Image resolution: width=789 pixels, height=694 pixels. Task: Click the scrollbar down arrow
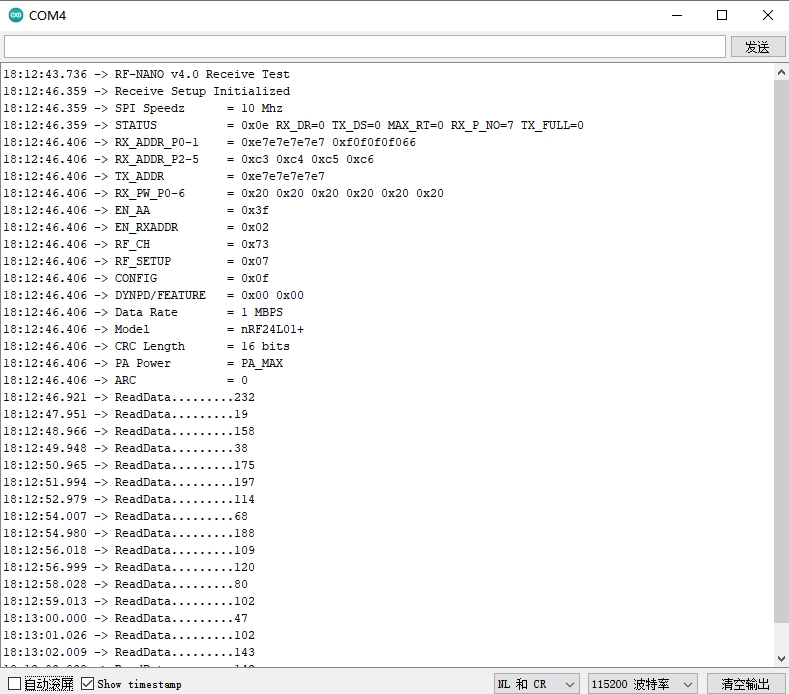coord(781,658)
